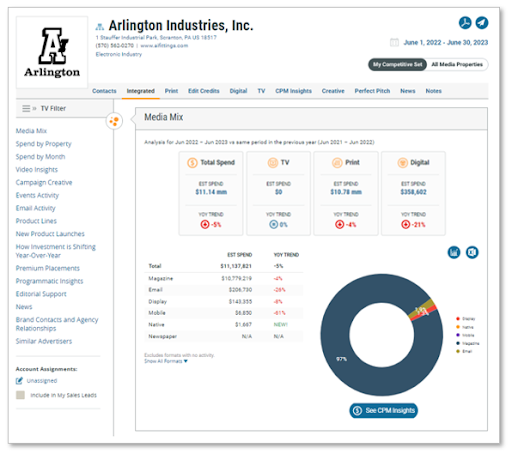Viewport: 512px width, 454px height.
Task: Open the www.aifittings.com website link
Action: point(164,46)
